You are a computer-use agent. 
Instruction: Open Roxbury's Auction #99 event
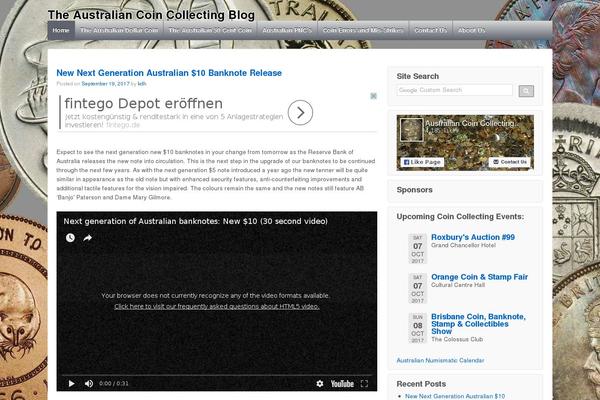pyautogui.click(x=473, y=237)
